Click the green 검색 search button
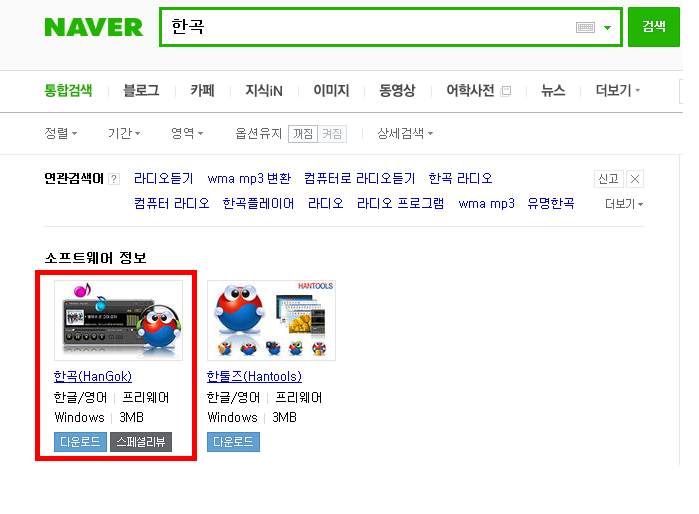This screenshot has width=699, height=514. click(654, 27)
